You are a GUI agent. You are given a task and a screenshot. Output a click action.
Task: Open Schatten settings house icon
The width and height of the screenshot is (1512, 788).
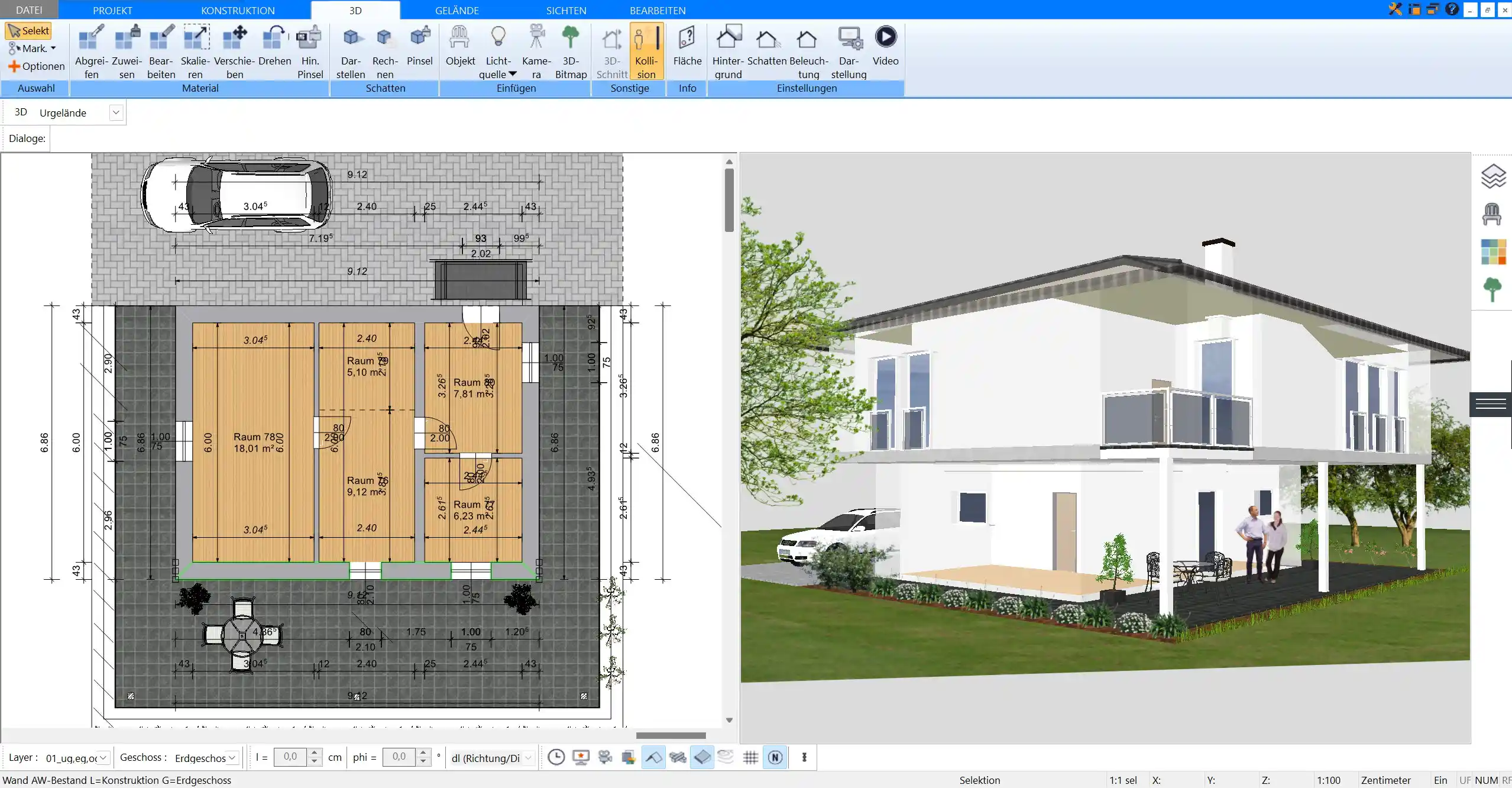coord(766,46)
